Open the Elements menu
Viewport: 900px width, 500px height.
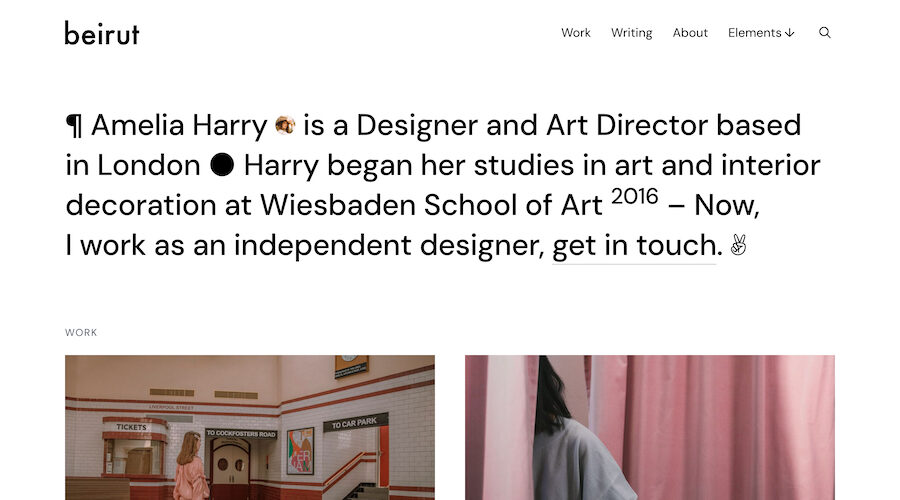(754, 33)
